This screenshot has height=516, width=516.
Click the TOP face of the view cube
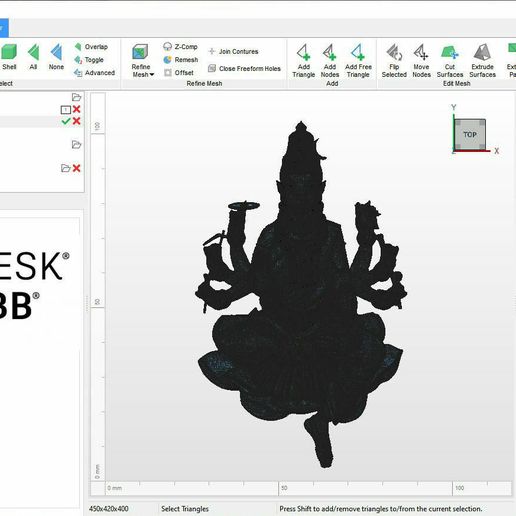point(470,135)
